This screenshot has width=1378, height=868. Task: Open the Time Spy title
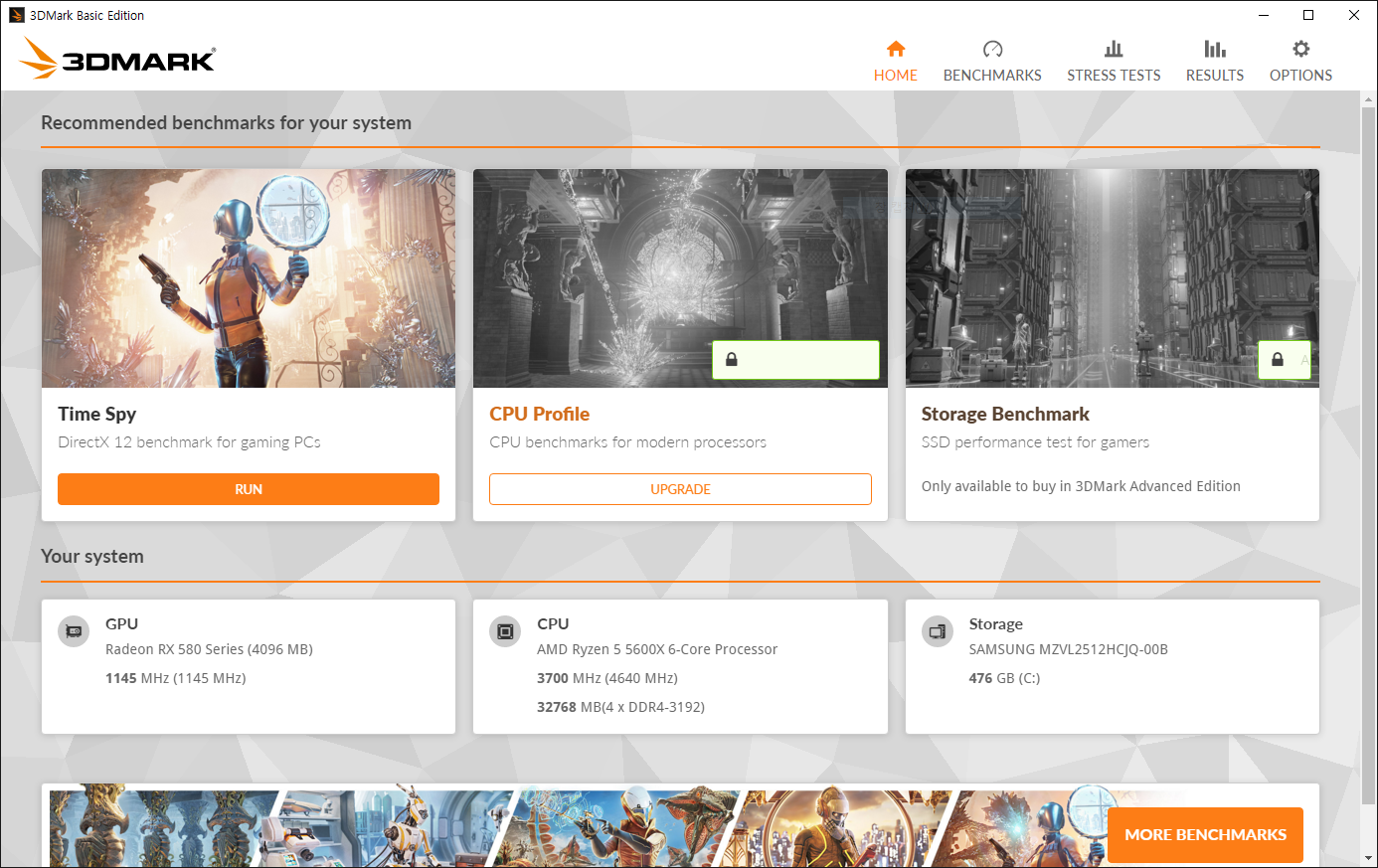tap(96, 415)
